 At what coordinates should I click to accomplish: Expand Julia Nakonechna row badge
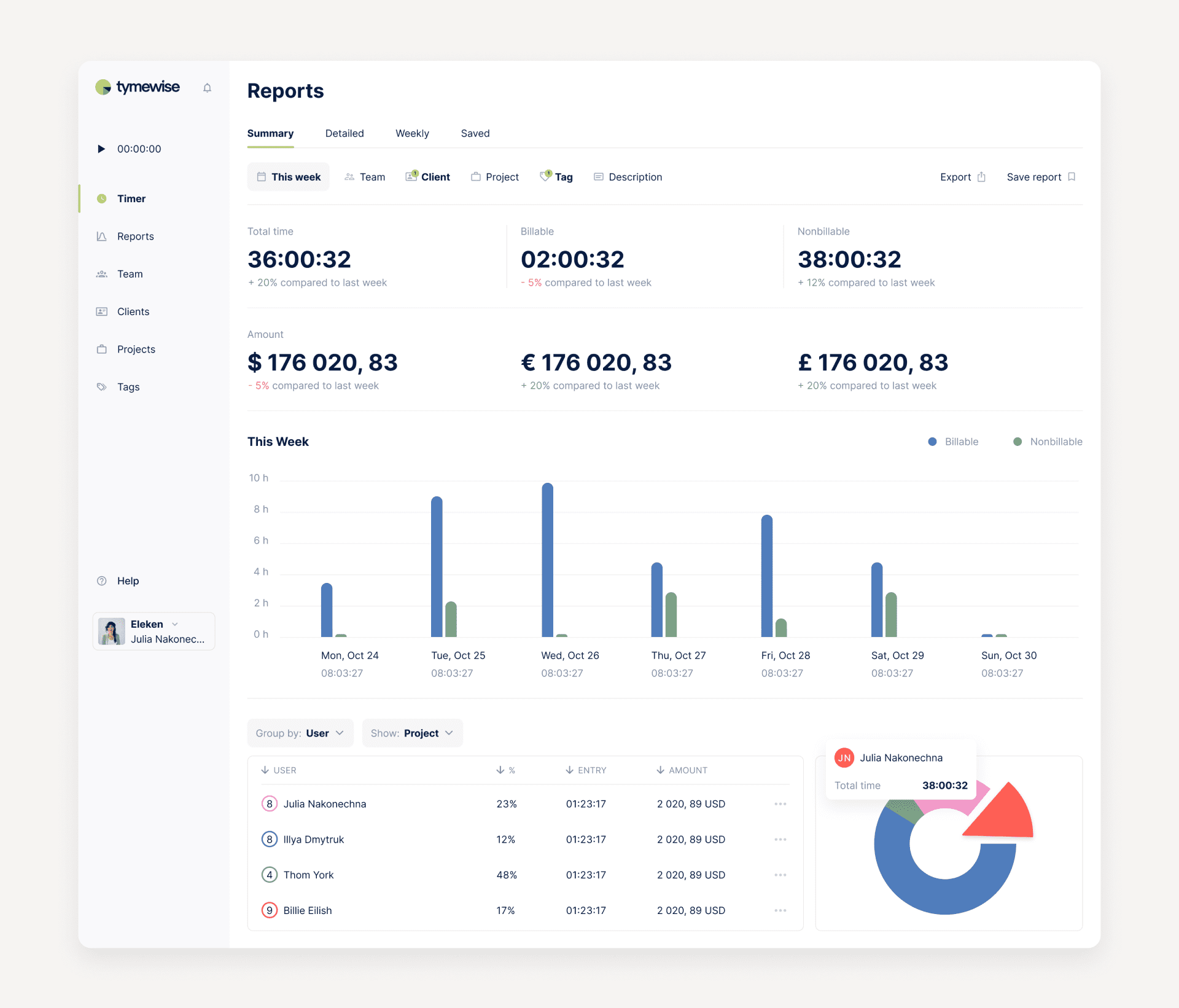(270, 804)
